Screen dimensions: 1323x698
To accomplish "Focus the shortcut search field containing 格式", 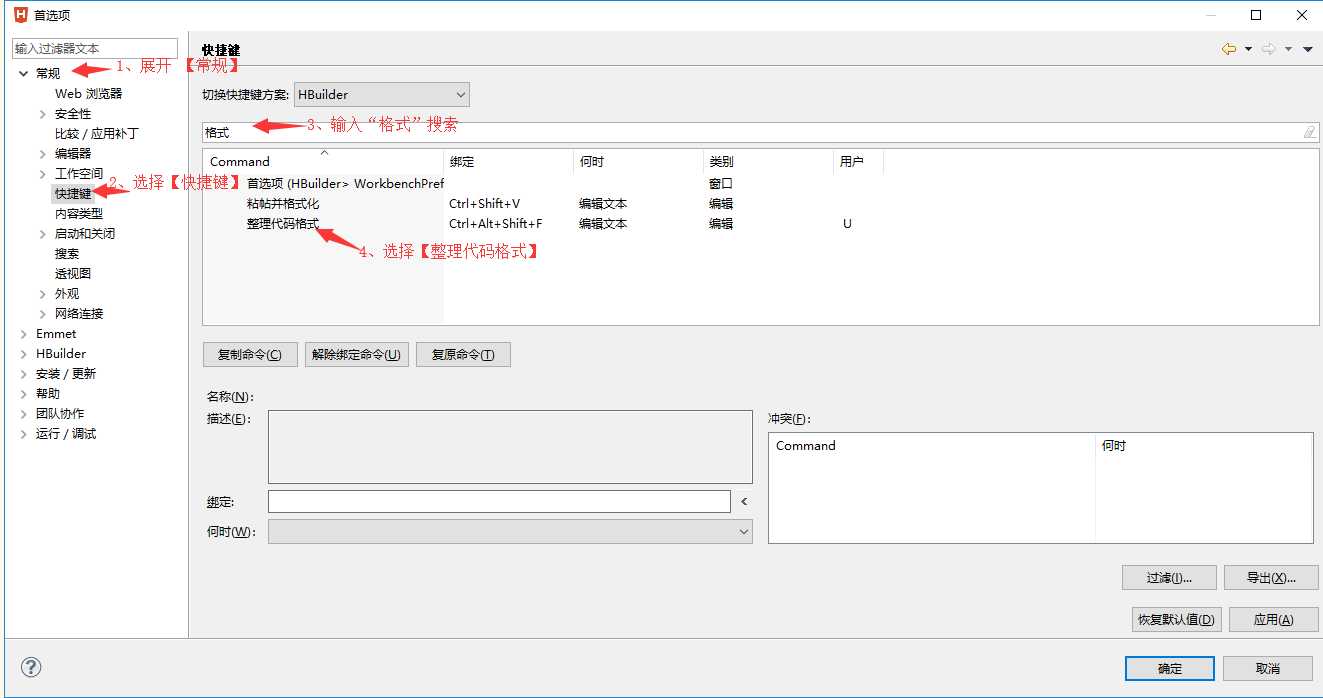I will (x=760, y=132).
